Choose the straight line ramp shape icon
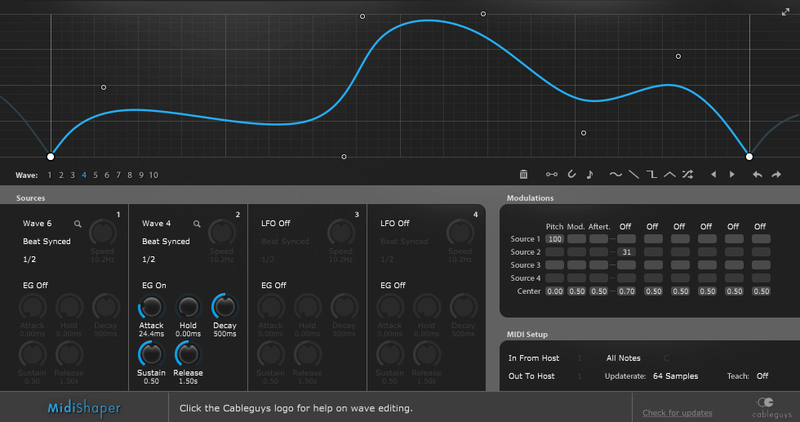800x422 pixels. coord(632,174)
